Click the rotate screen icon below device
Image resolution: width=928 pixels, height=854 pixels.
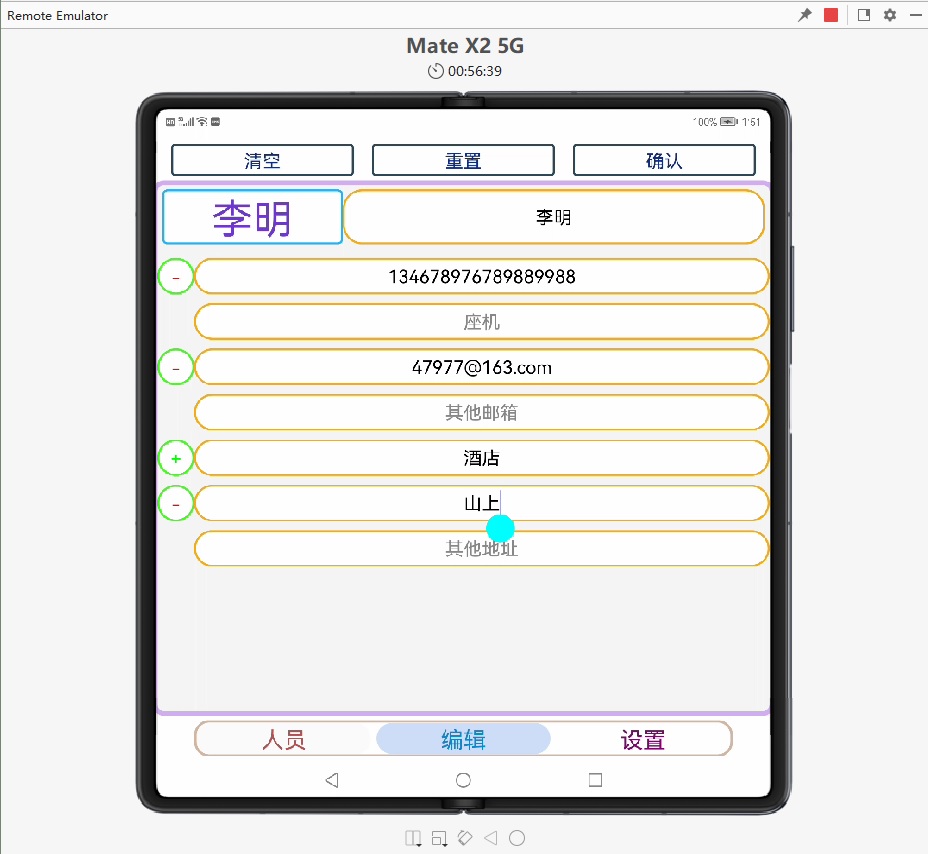465,838
